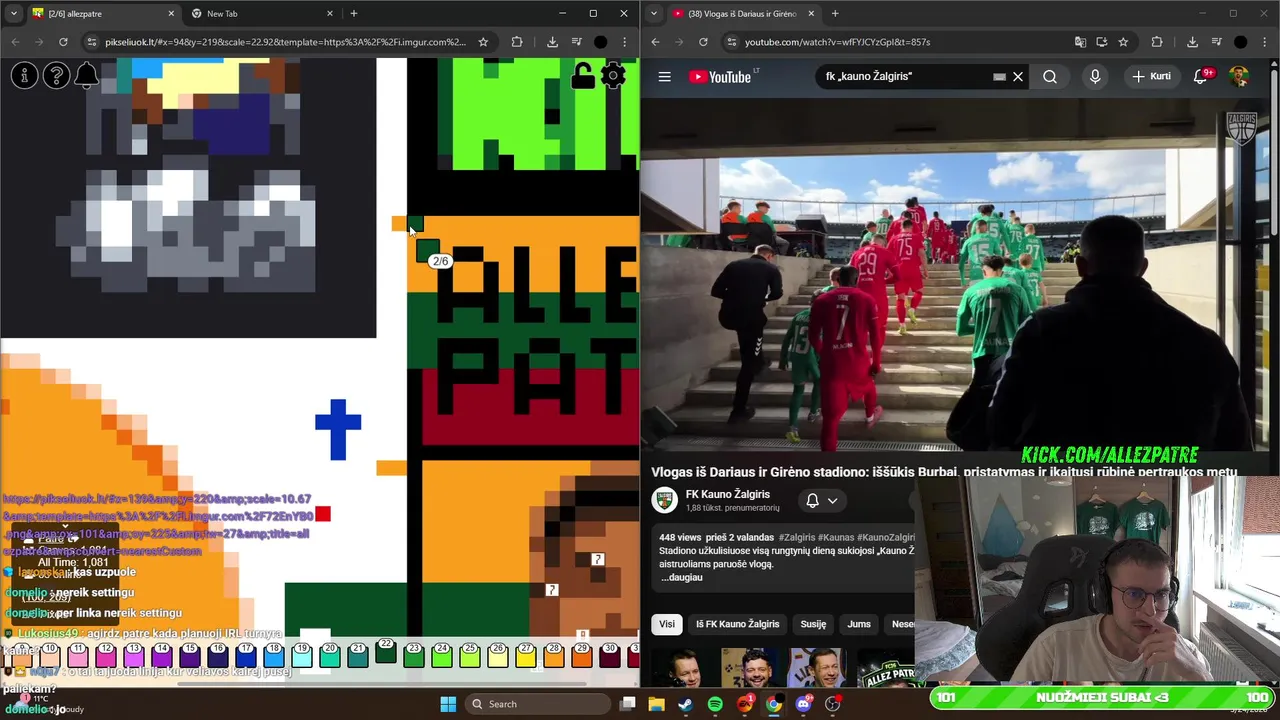Open media controls in the YouTube browser window
Screen dimensions: 1280x720
click(x=1216, y=42)
